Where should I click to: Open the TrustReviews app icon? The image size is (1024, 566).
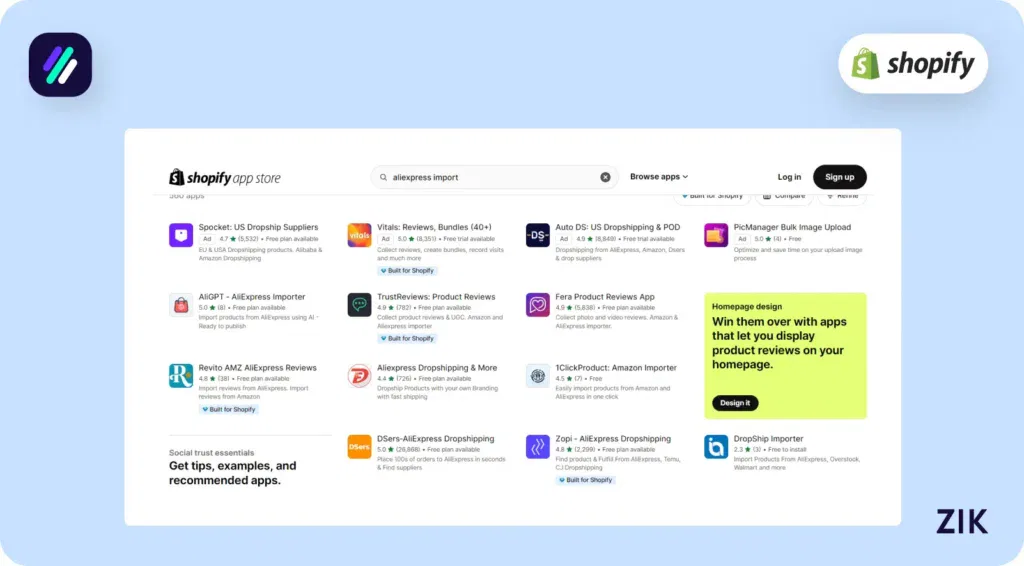(359, 305)
